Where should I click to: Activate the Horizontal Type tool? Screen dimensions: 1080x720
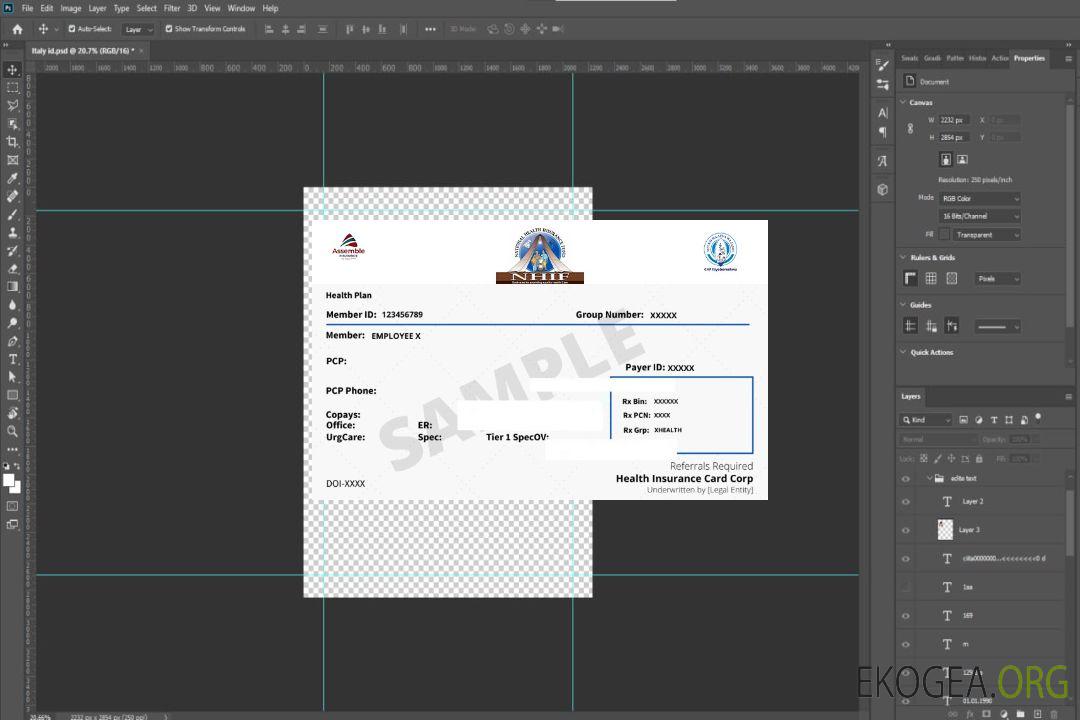(12, 359)
